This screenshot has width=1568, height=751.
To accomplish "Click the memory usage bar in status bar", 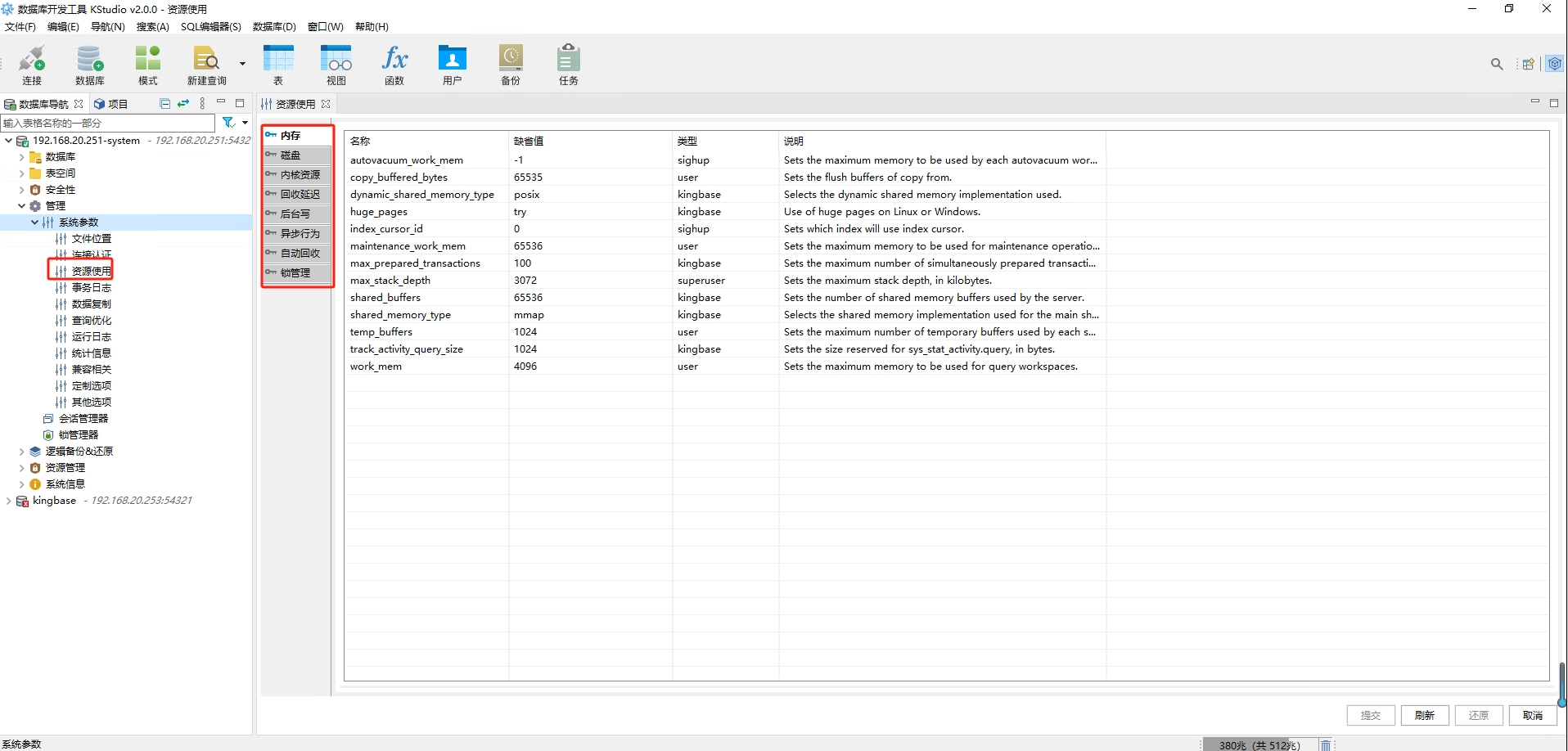I will (x=1259, y=744).
